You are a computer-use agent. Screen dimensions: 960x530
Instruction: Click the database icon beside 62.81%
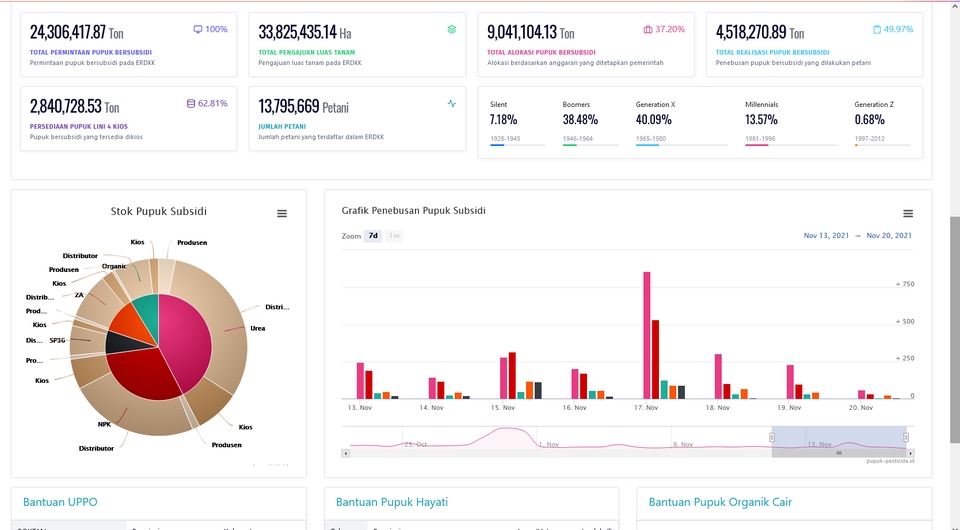pos(191,103)
